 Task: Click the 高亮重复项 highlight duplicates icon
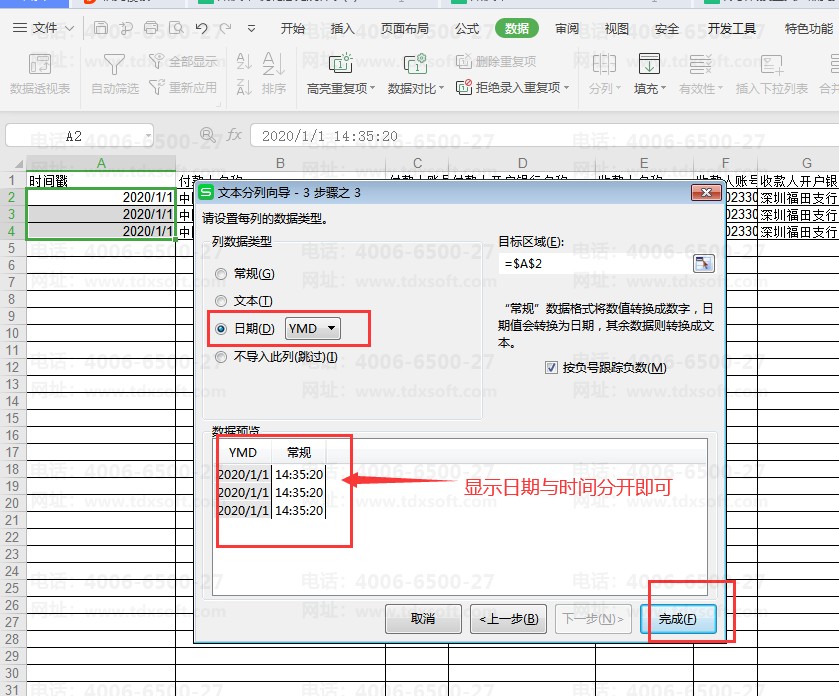tap(341, 65)
